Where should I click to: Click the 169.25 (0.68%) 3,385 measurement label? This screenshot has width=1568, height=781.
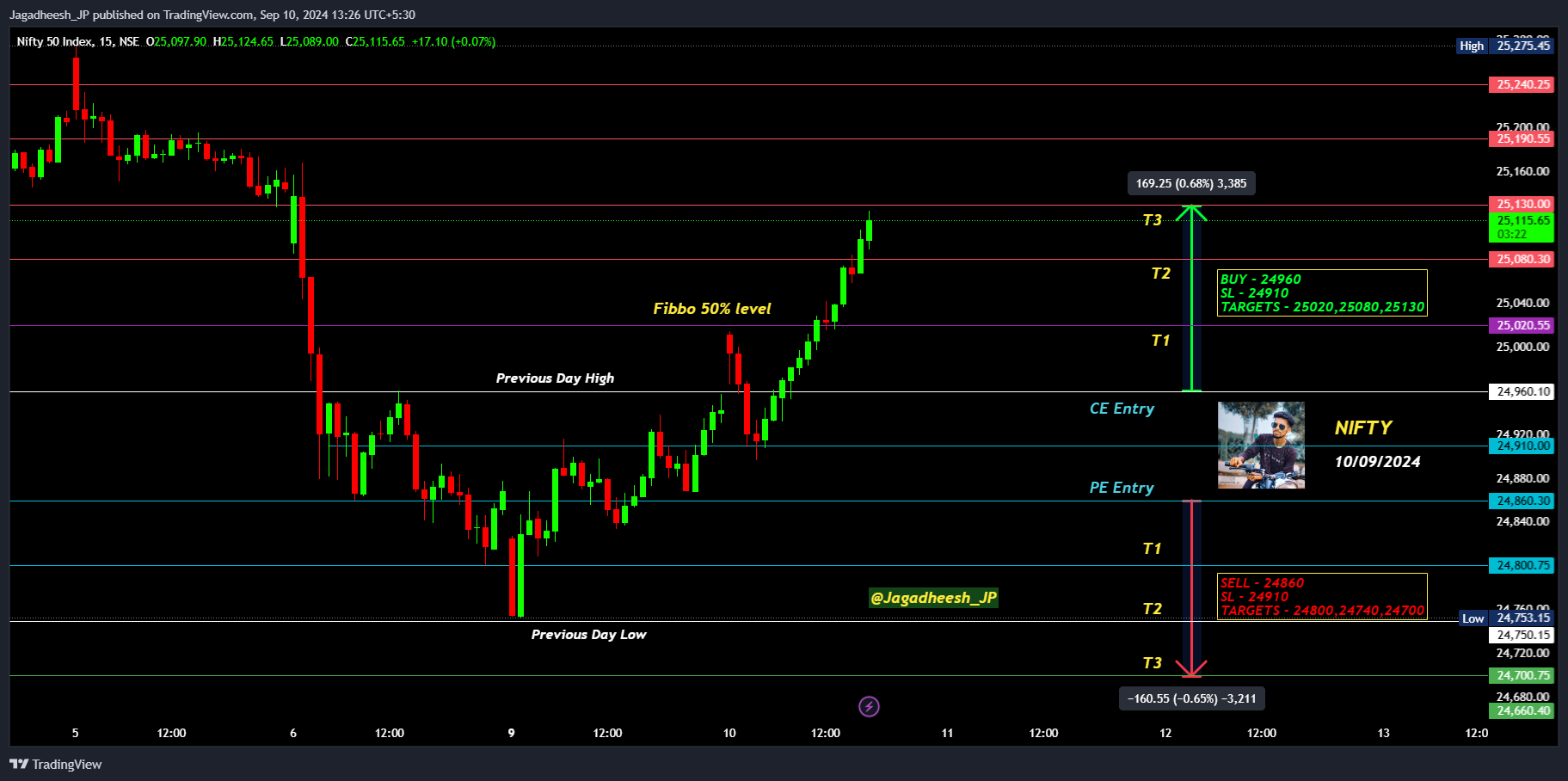pos(1191,183)
